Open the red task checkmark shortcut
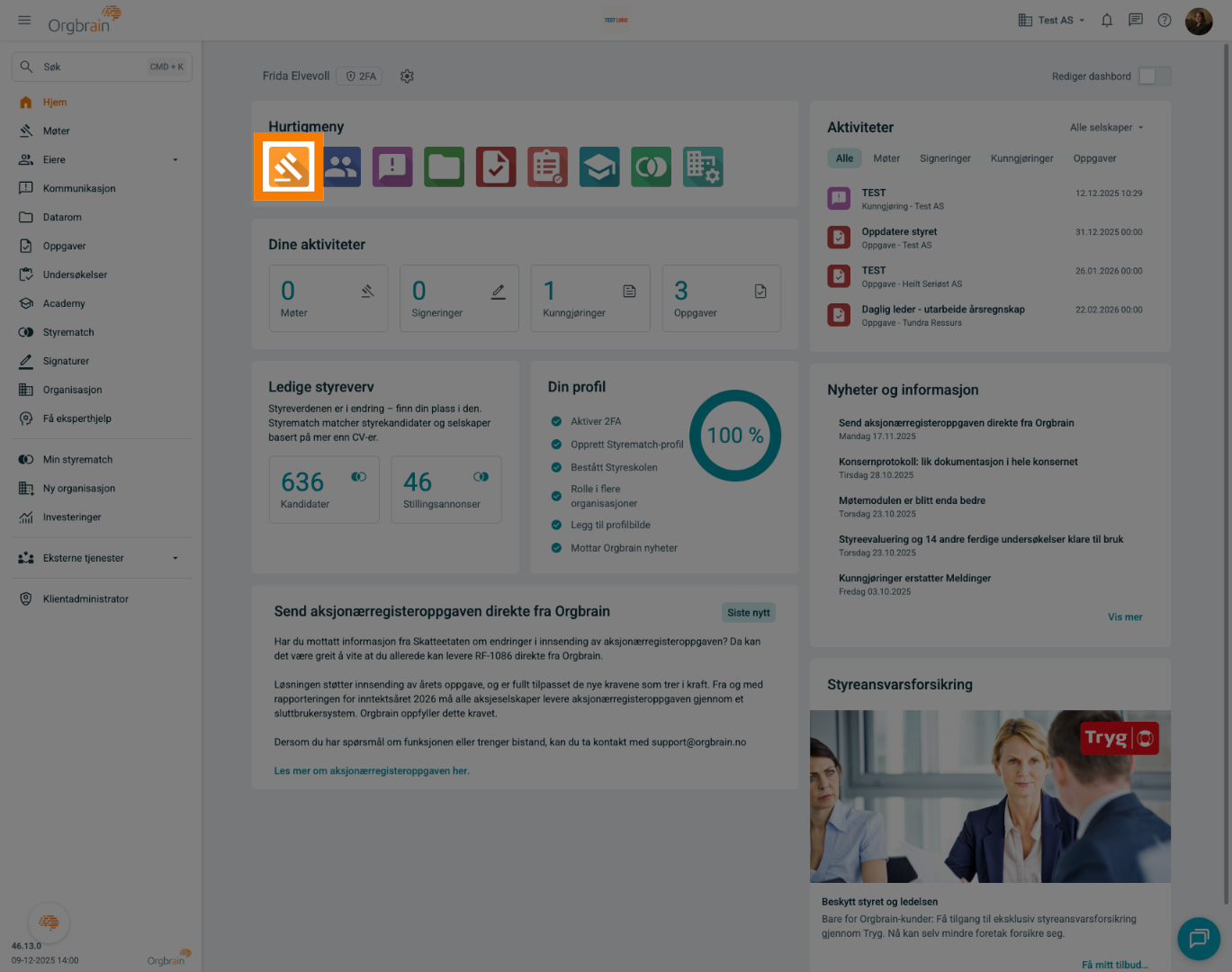This screenshot has width=1232, height=972. pos(496,167)
